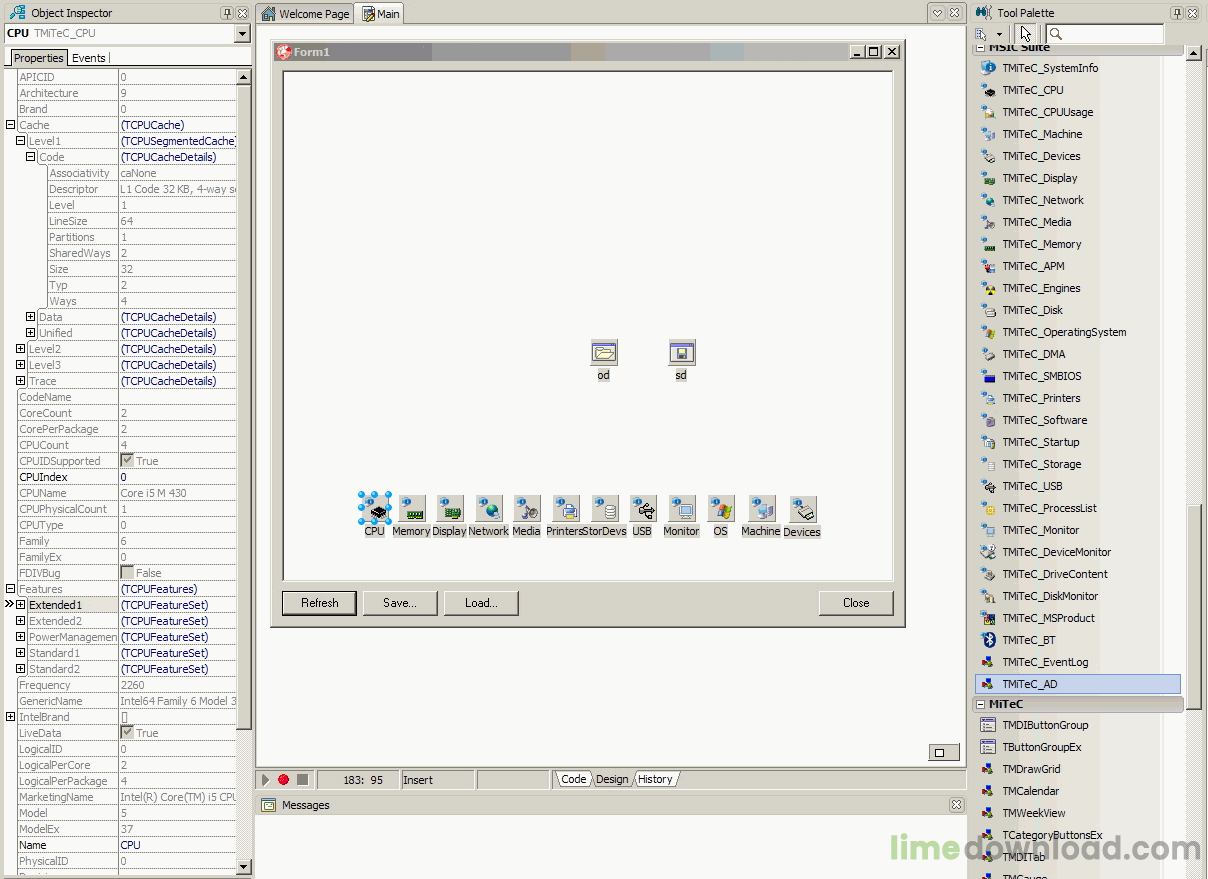This screenshot has height=879, width=1208.
Task: Click the Tool Palette selection arrow icon
Action: click(x=1026, y=33)
